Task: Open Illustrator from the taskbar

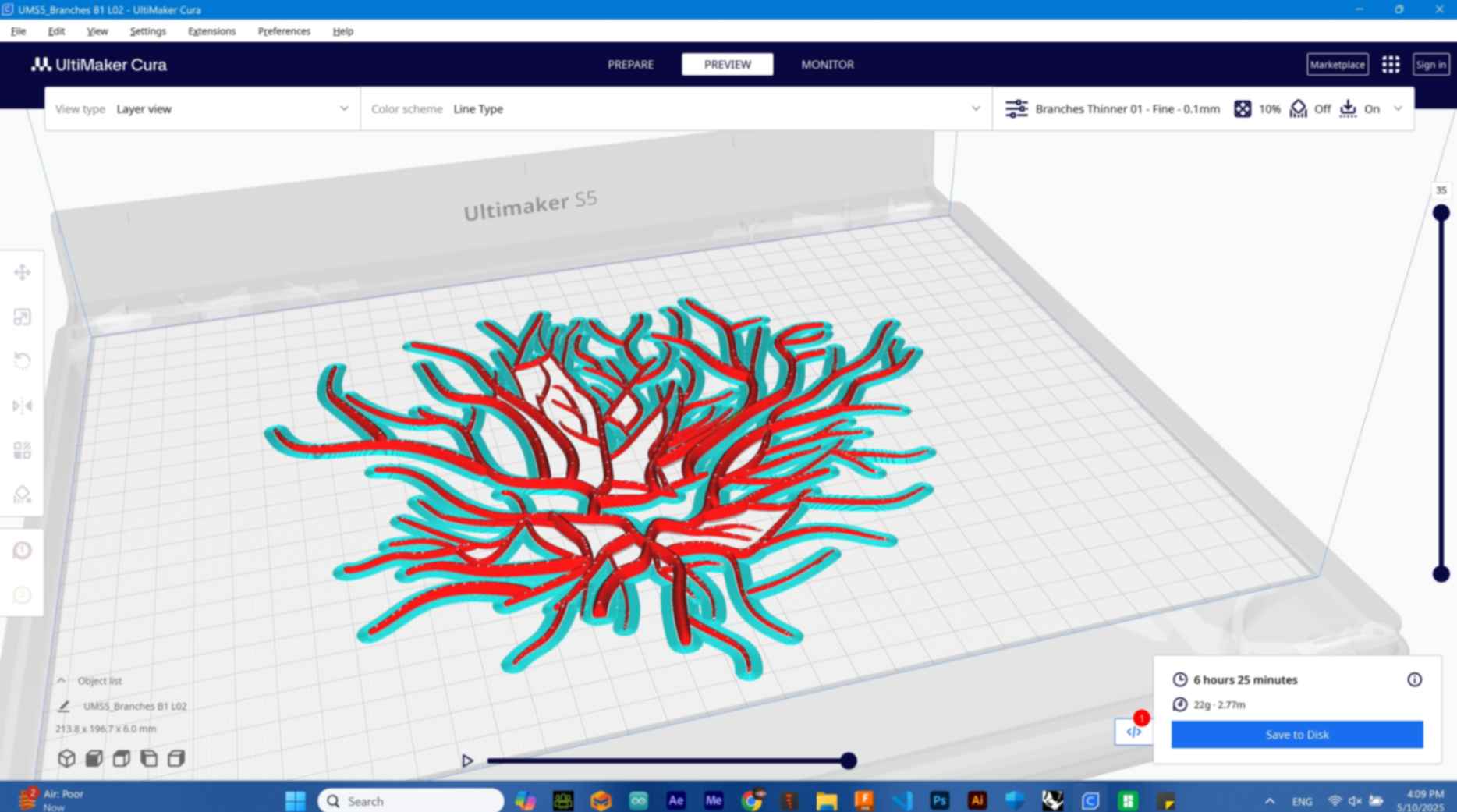Action: click(977, 800)
